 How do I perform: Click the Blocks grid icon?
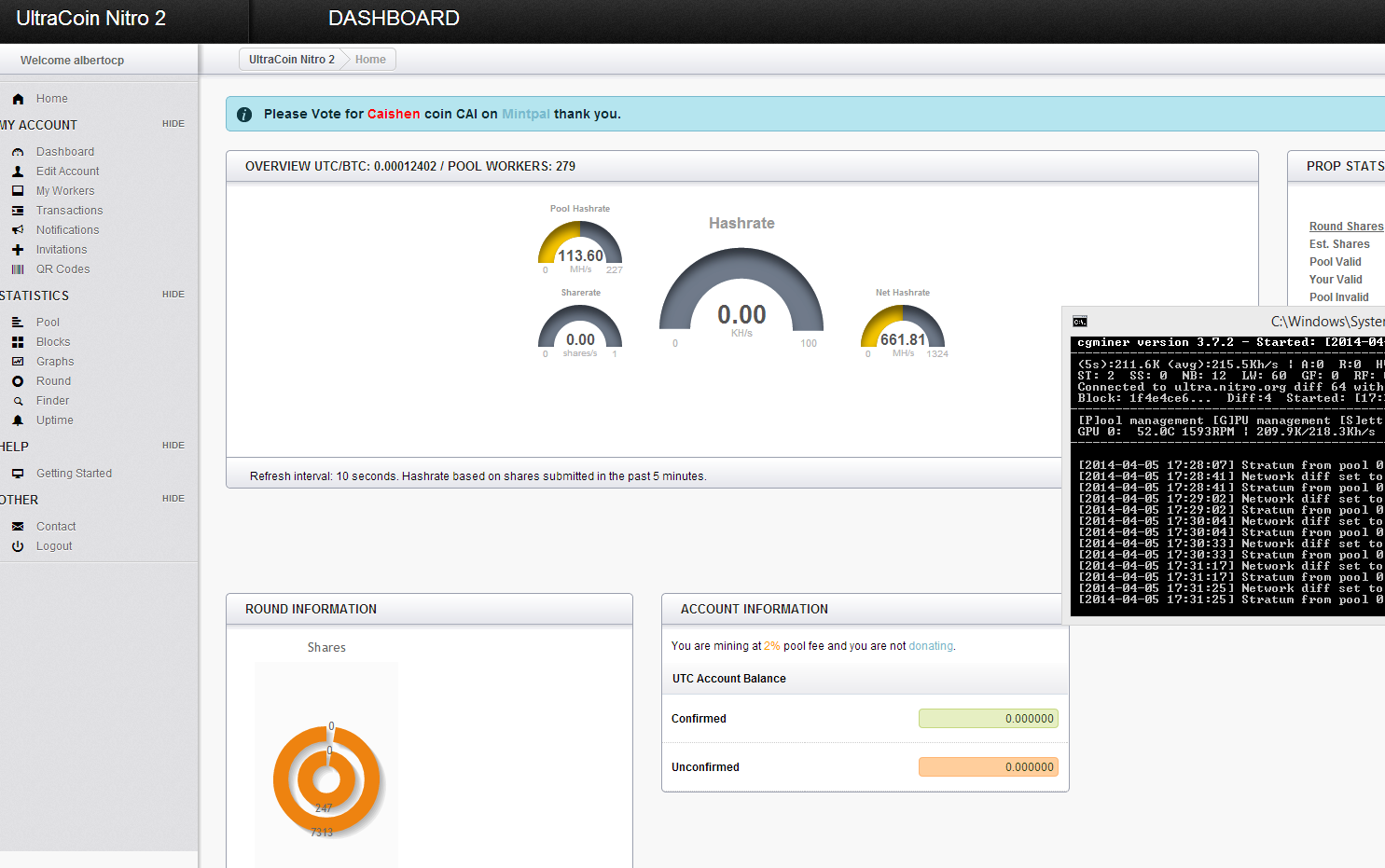tap(18, 342)
